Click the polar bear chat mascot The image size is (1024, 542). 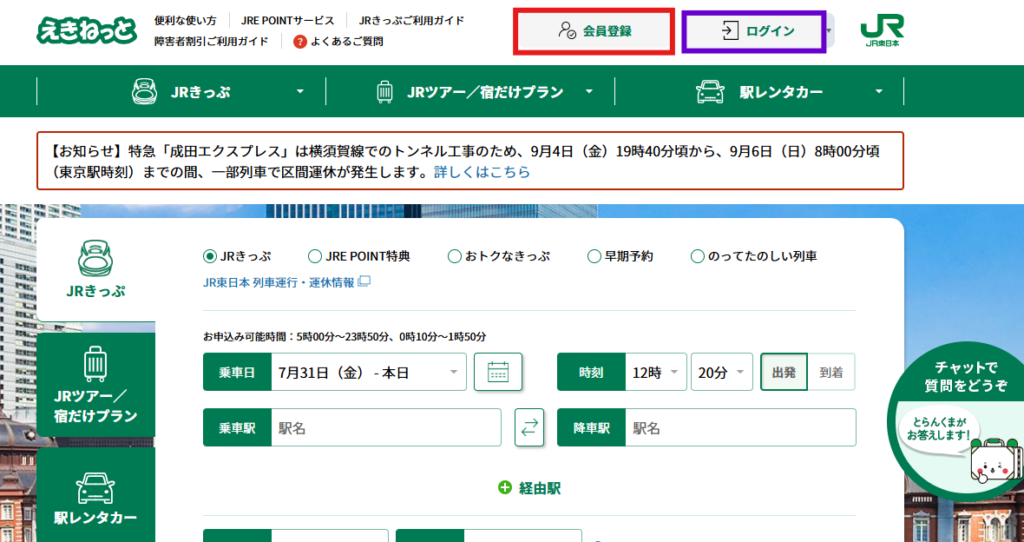996,459
